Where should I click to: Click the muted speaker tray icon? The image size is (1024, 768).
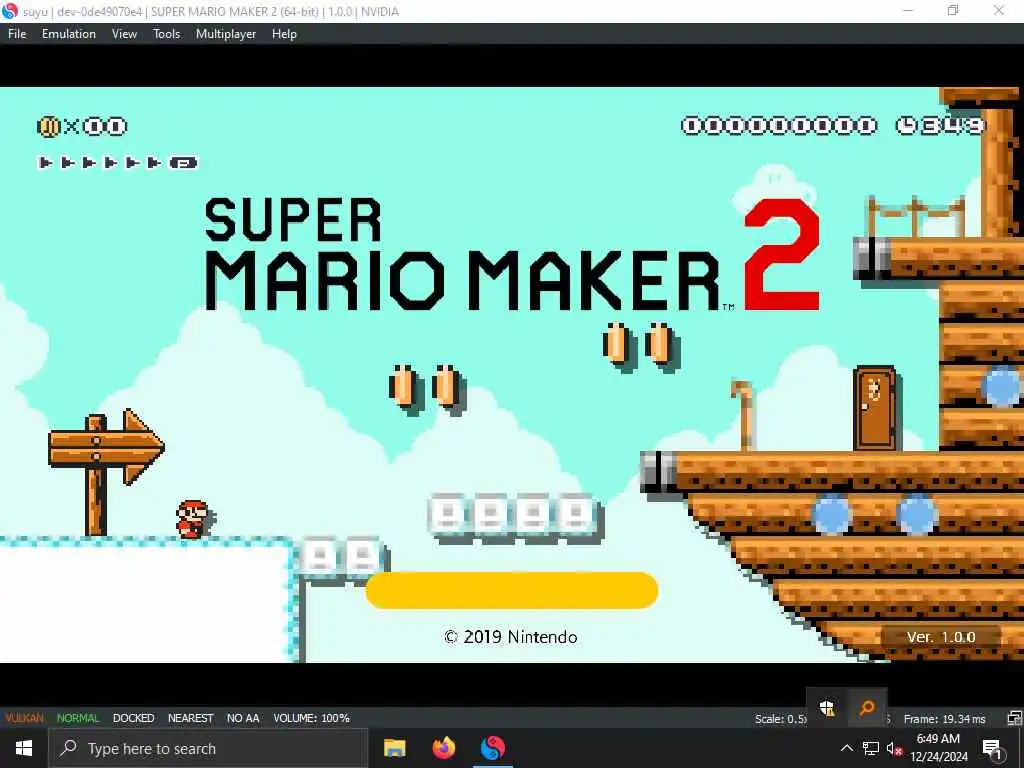pyautogui.click(x=894, y=748)
